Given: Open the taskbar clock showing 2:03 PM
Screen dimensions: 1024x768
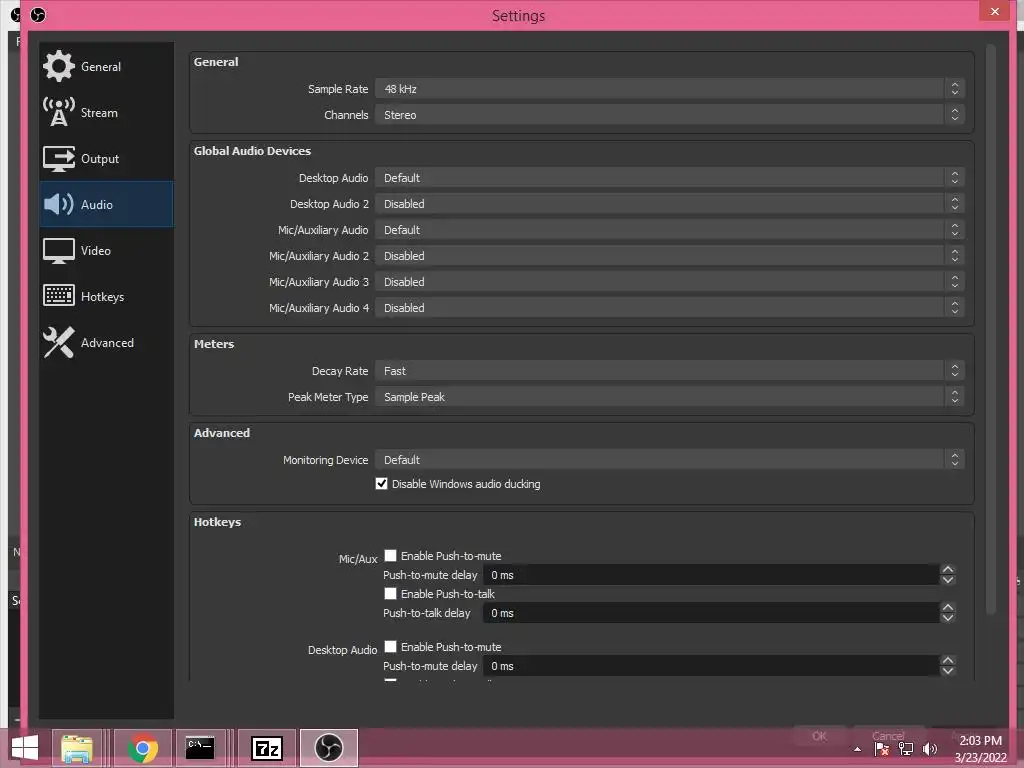Looking at the screenshot, I should click(x=980, y=748).
